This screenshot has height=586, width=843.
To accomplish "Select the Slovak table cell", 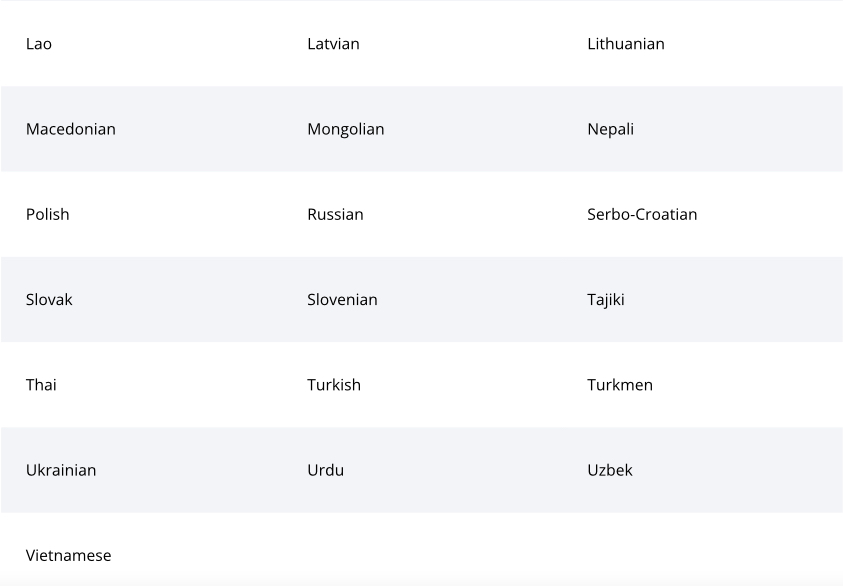I will click(x=49, y=300).
